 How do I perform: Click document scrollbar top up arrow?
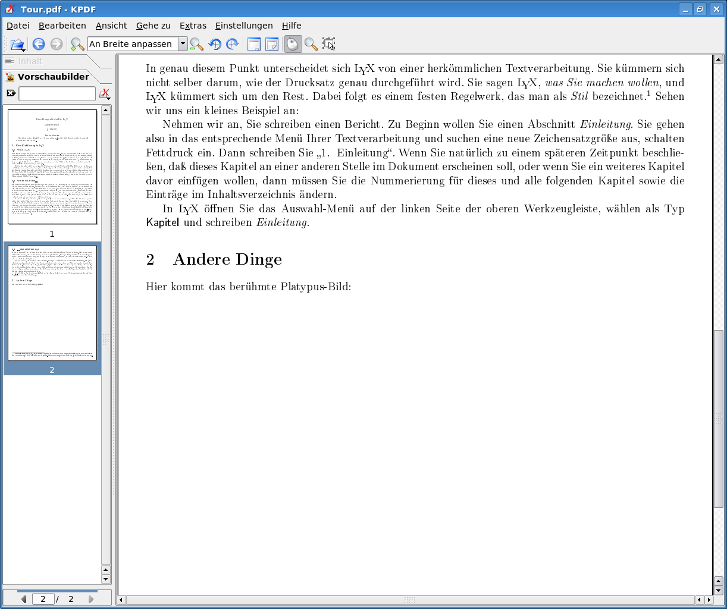coord(718,59)
